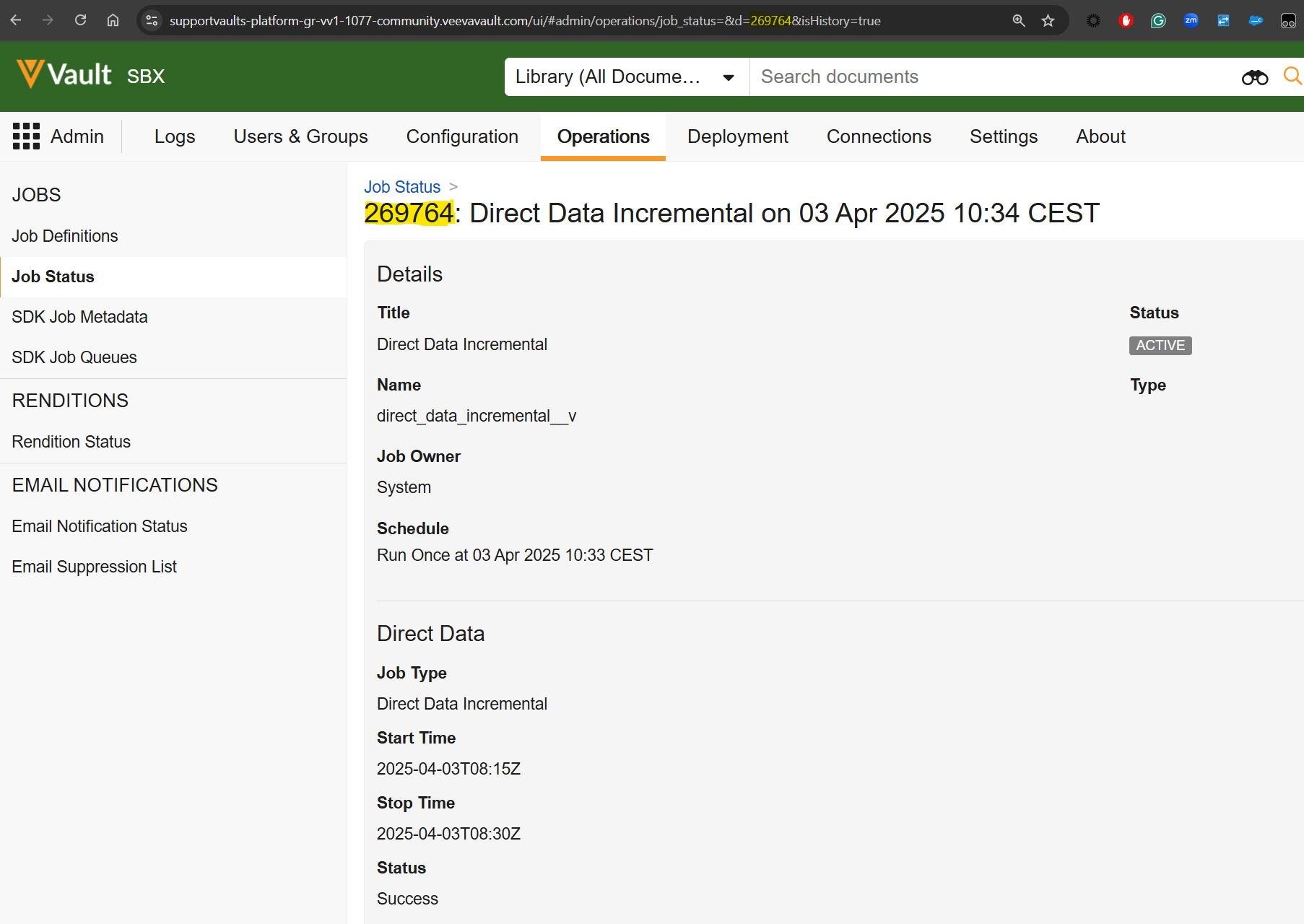
Task: Bookmark page with the star icon
Action: [1048, 21]
